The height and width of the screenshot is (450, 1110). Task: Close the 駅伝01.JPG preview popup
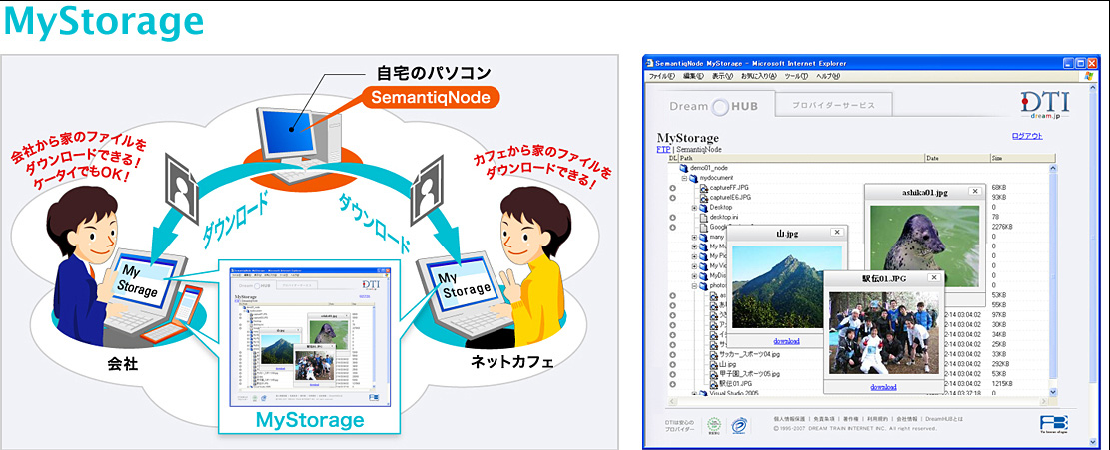(x=934, y=277)
